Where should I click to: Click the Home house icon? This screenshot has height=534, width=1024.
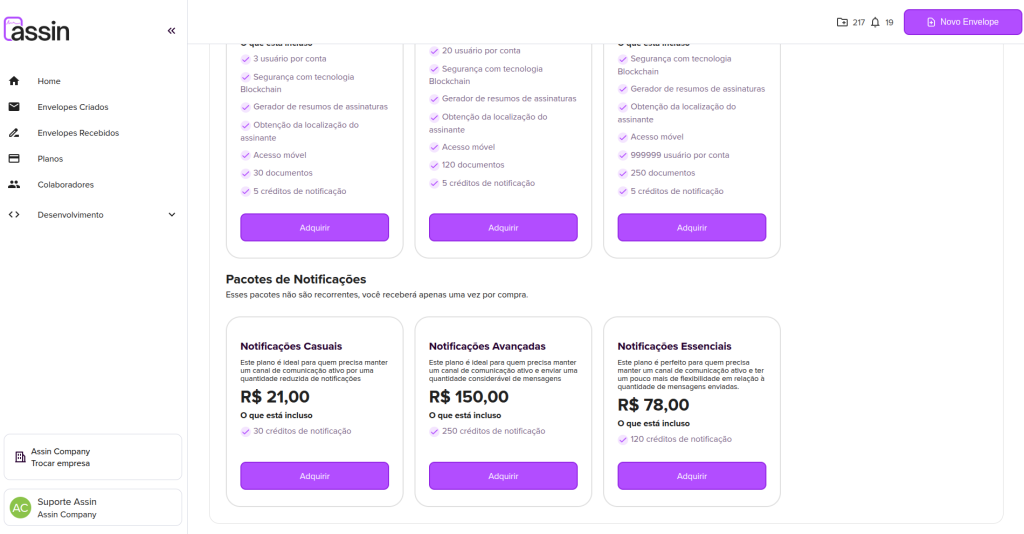[x=14, y=81]
